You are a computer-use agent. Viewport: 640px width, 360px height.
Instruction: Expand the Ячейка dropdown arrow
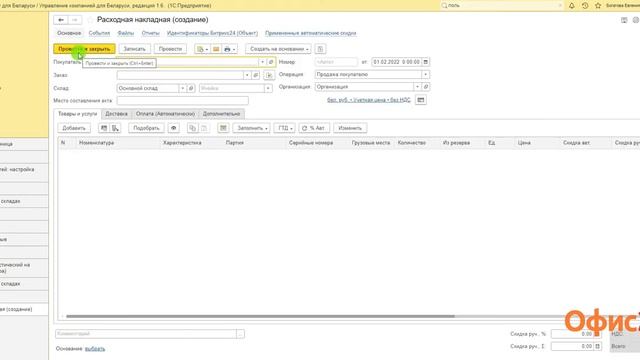[268, 88]
